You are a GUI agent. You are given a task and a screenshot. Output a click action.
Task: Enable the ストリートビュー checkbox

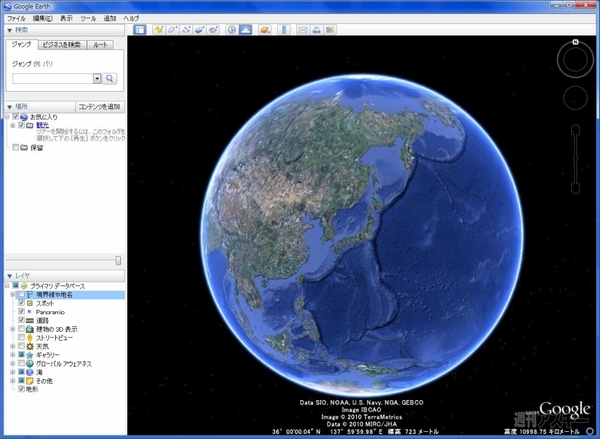21,338
